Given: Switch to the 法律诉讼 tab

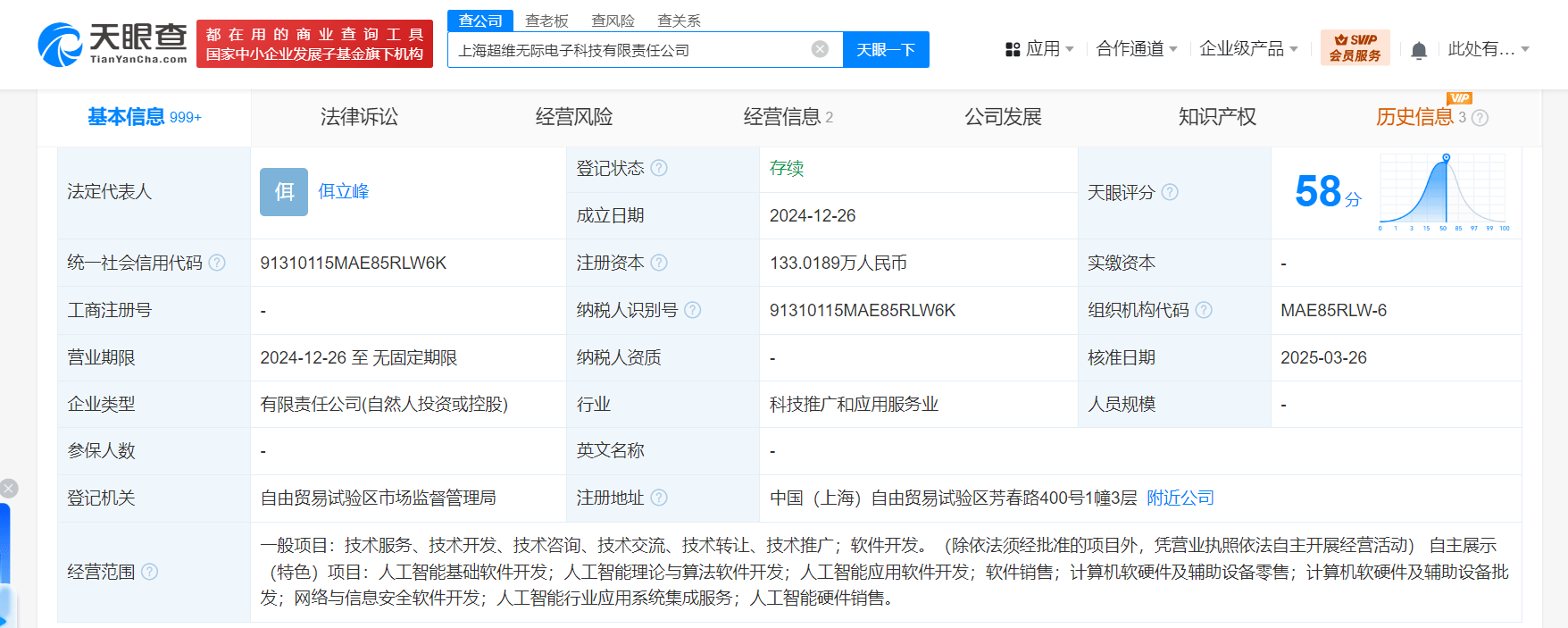Looking at the screenshot, I should pyautogui.click(x=359, y=117).
